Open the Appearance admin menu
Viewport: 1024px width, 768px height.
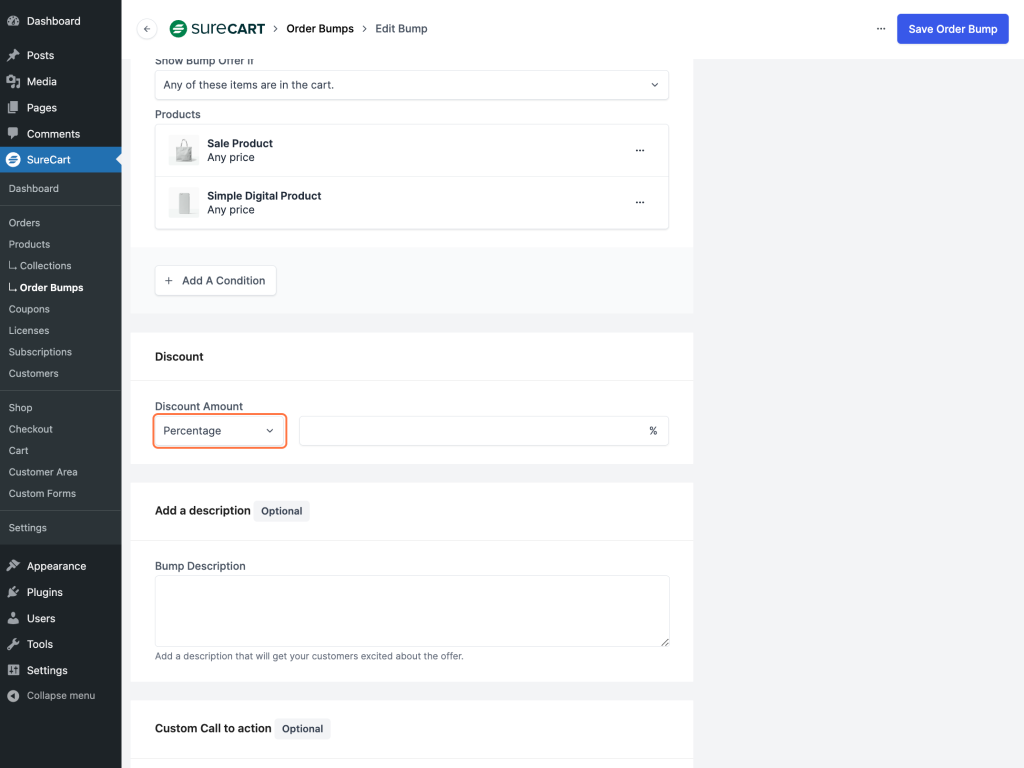(56, 566)
